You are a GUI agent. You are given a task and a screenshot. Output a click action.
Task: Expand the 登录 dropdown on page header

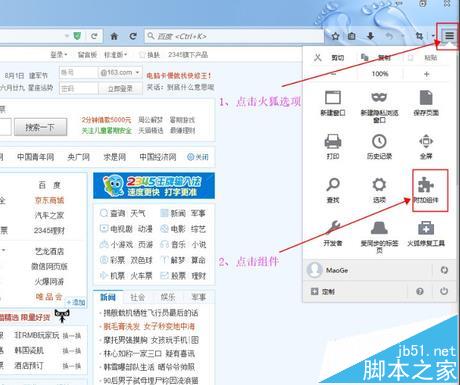59,54
